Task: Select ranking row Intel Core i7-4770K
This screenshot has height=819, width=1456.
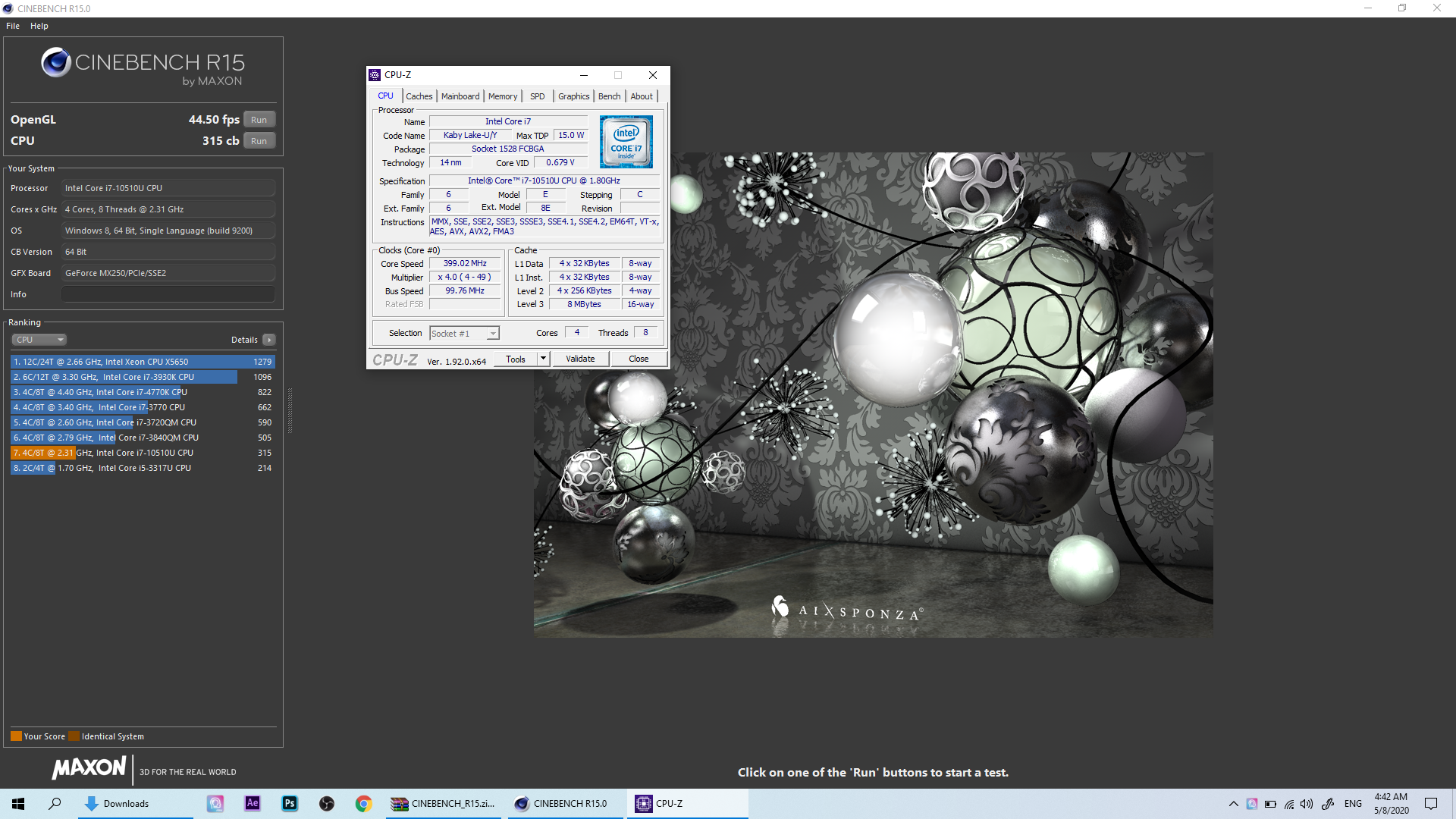Action: point(143,392)
